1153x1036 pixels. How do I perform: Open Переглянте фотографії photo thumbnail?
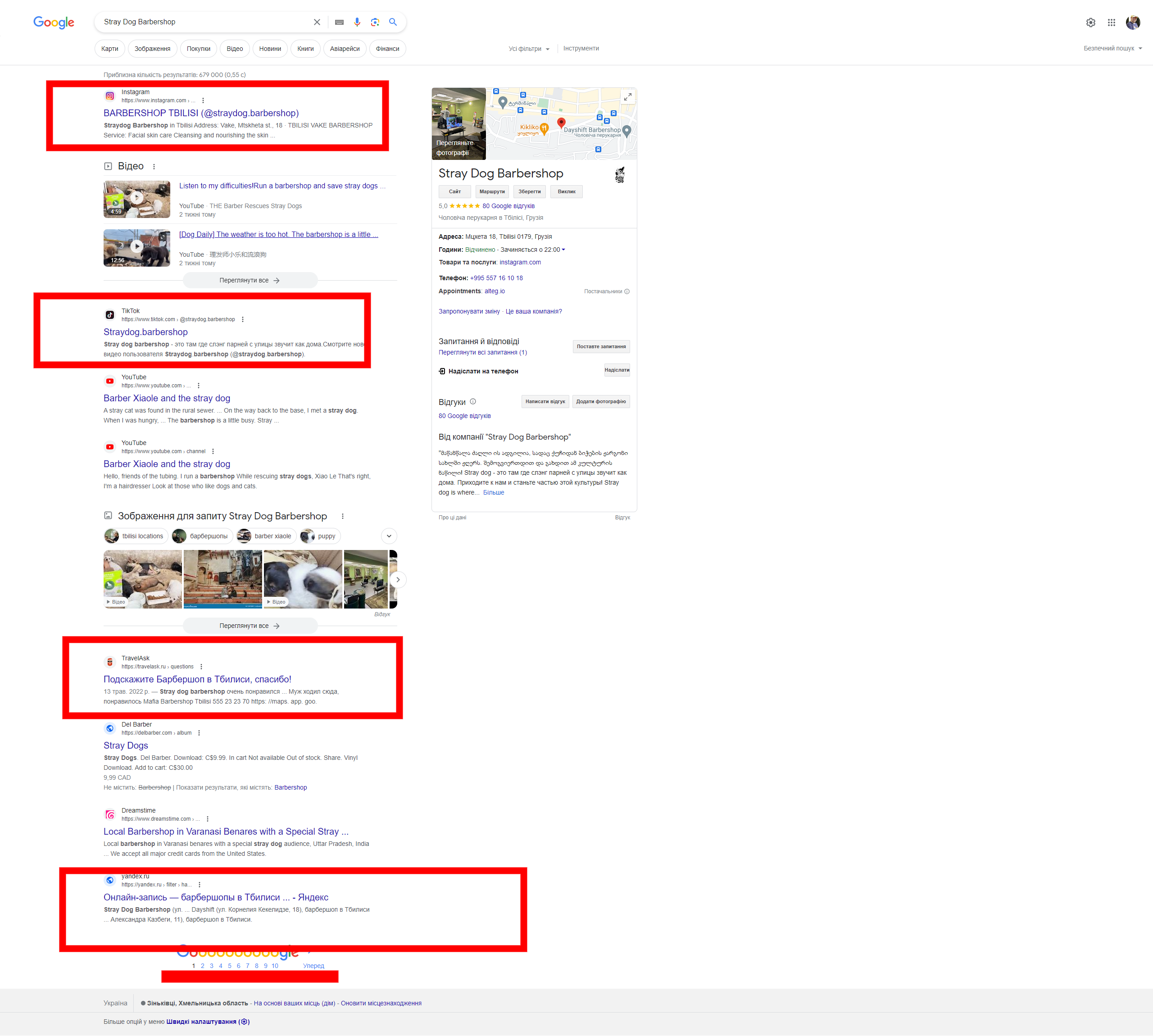[458, 123]
